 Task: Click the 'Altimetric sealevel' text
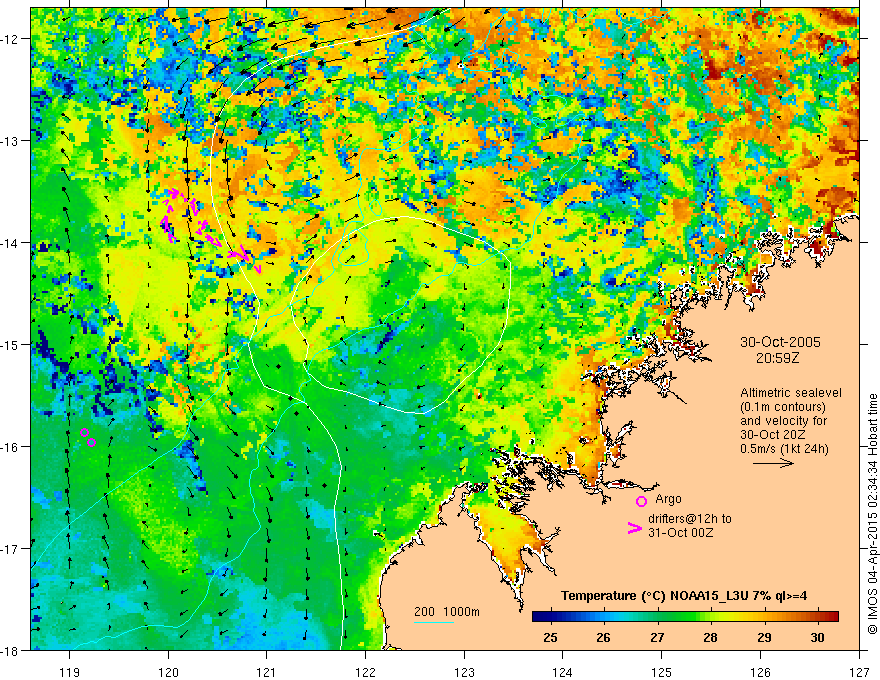pos(791,393)
